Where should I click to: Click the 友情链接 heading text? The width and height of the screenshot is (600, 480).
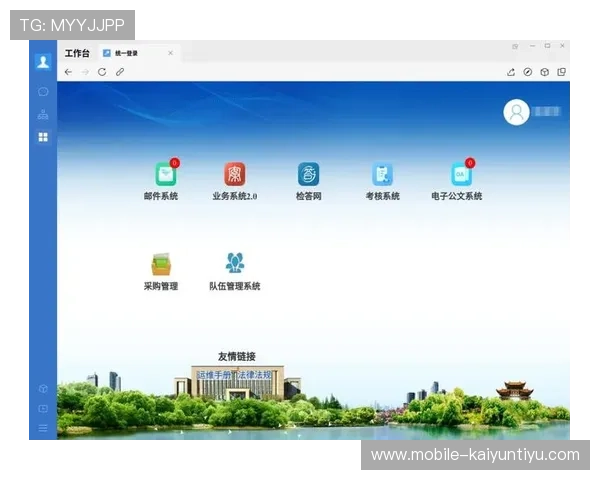[237, 357]
